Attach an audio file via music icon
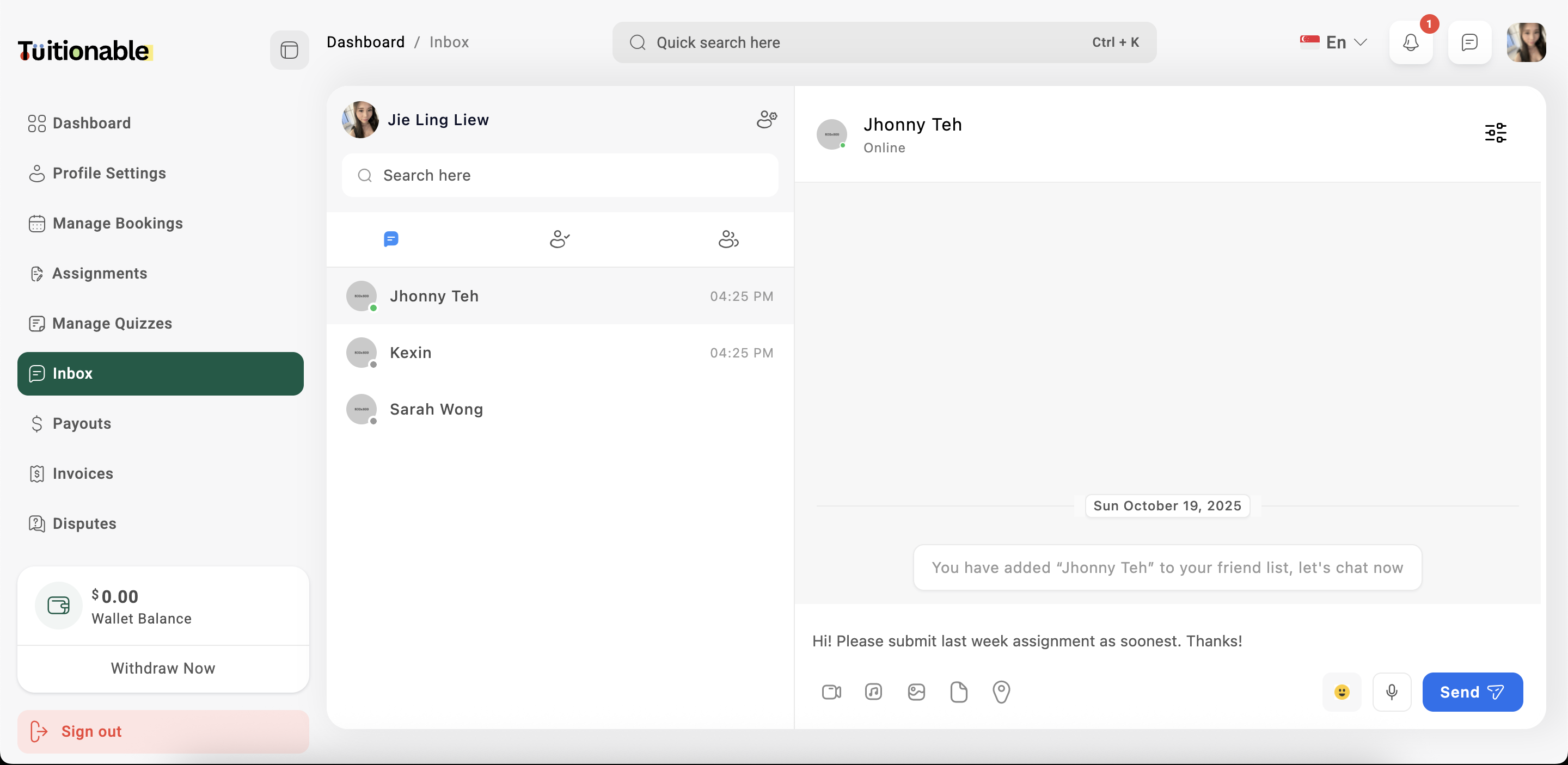 click(873, 692)
